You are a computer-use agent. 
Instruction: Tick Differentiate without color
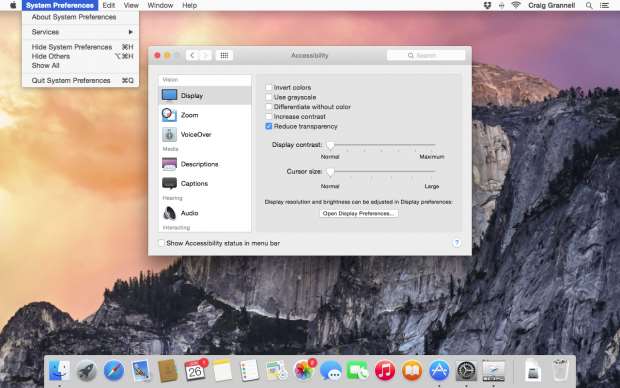click(x=269, y=107)
